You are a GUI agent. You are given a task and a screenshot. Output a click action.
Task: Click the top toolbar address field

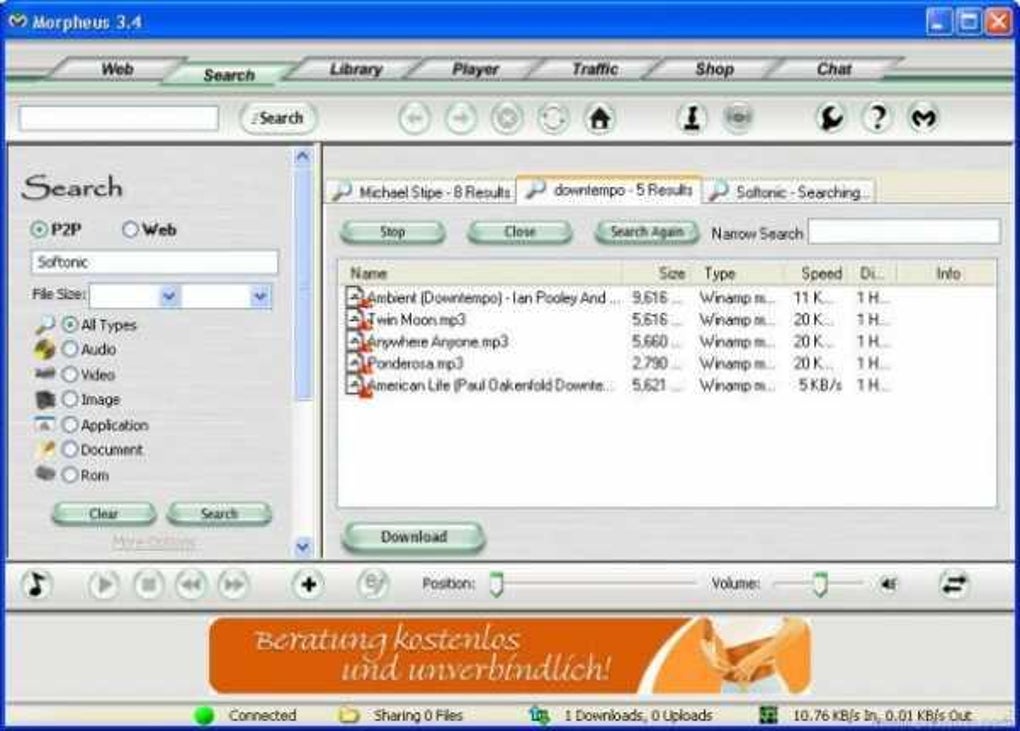[118, 118]
